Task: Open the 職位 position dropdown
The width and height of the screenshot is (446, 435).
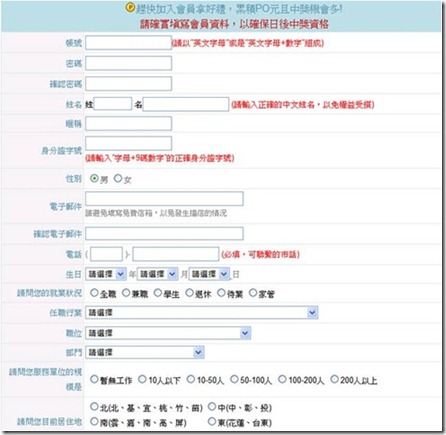Action: coord(168,333)
